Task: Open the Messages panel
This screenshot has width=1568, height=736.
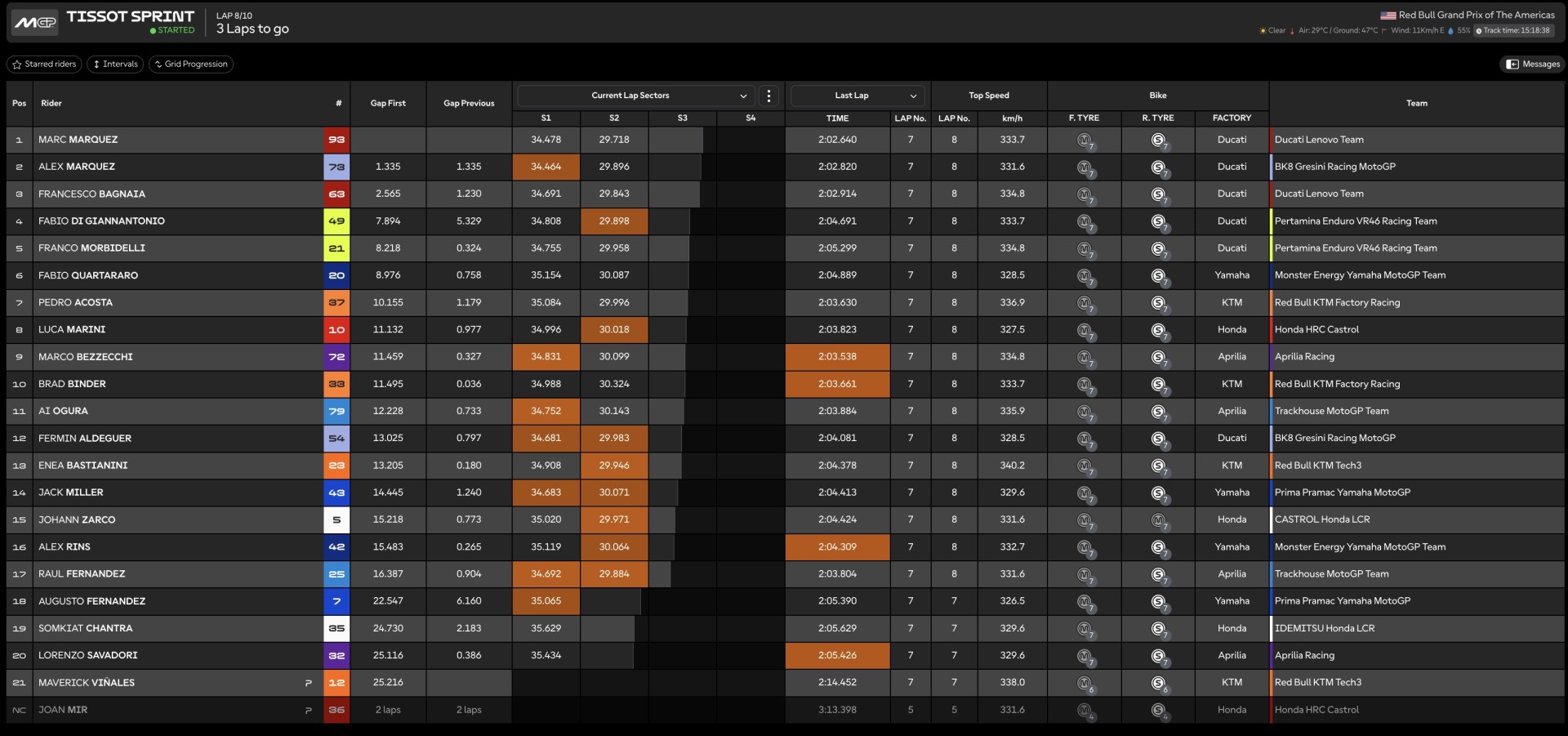Action: pyautogui.click(x=1533, y=64)
